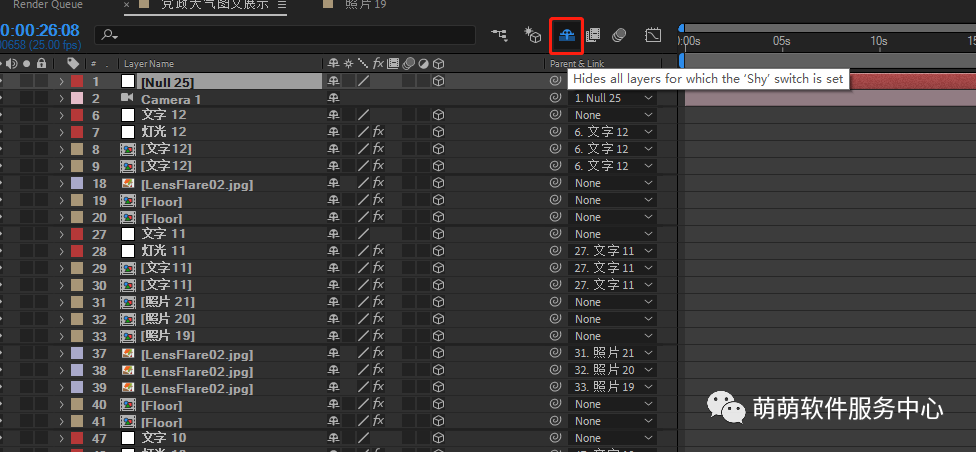976x452 pixels.
Task: Expand layer 31 照片 21 properties
Action: point(62,303)
